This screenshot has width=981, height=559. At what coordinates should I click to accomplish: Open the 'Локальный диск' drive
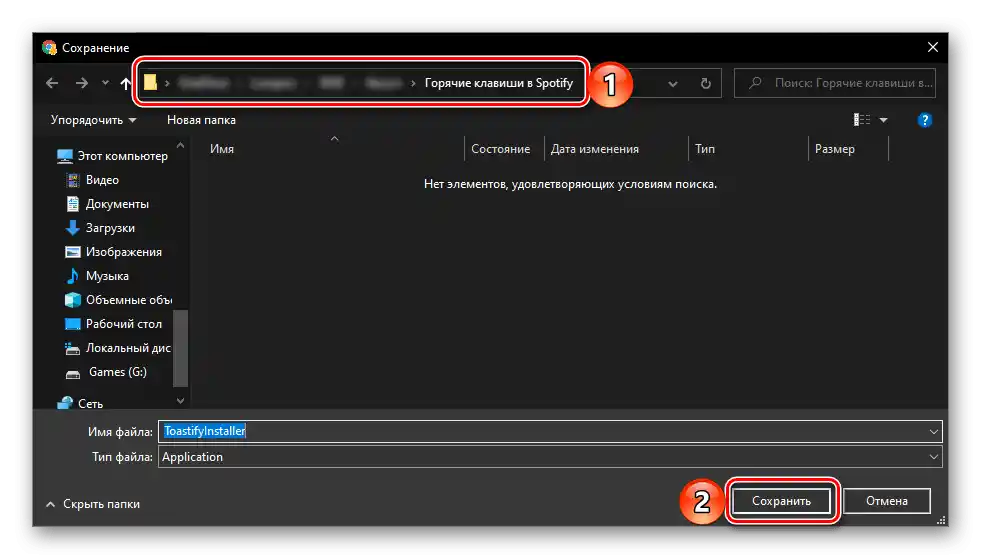point(118,348)
